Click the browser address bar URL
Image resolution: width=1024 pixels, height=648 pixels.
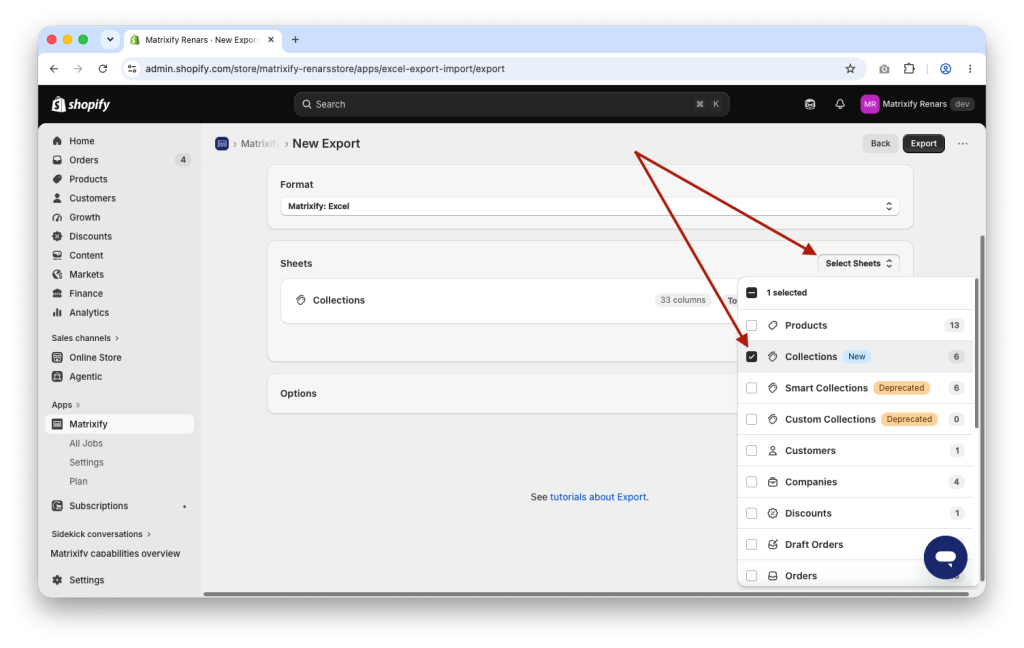tap(325, 69)
